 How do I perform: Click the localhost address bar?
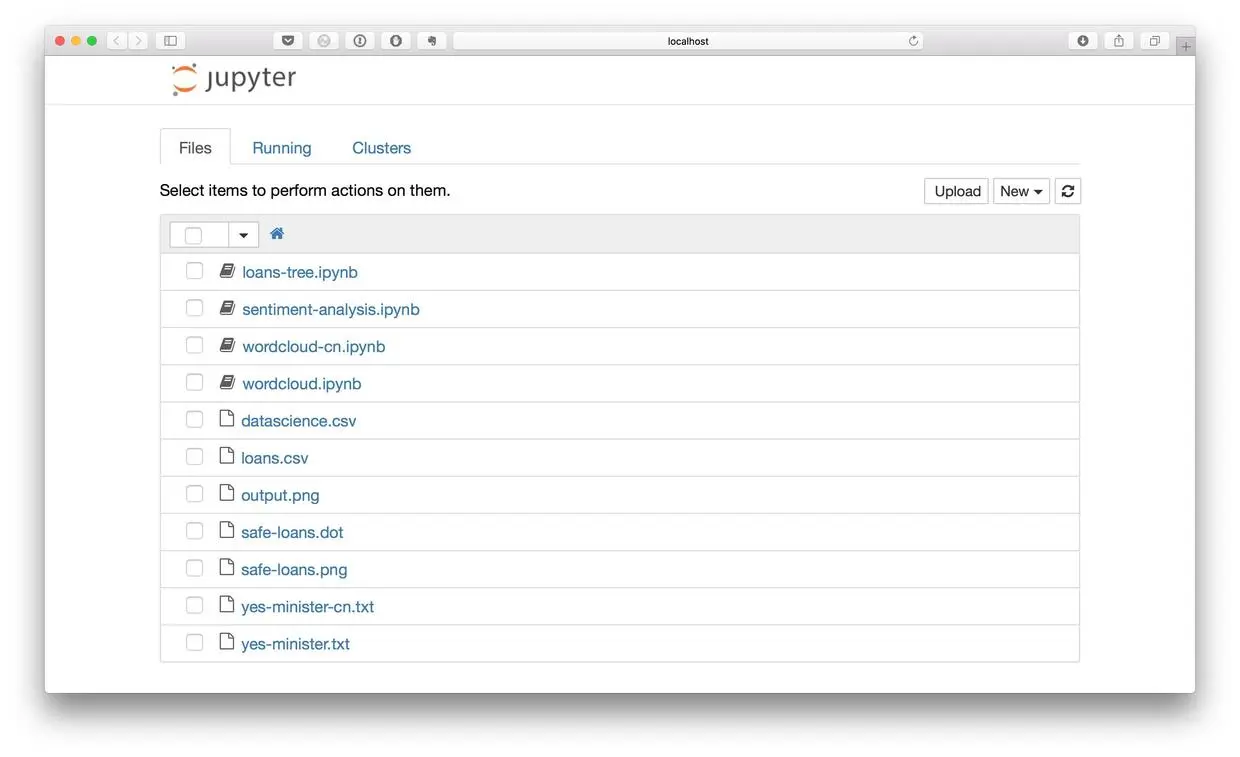point(688,41)
